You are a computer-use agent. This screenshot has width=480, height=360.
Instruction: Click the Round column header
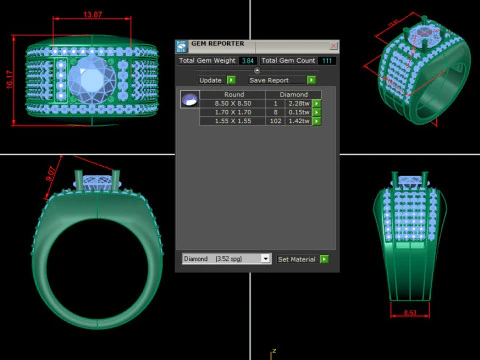(234, 95)
